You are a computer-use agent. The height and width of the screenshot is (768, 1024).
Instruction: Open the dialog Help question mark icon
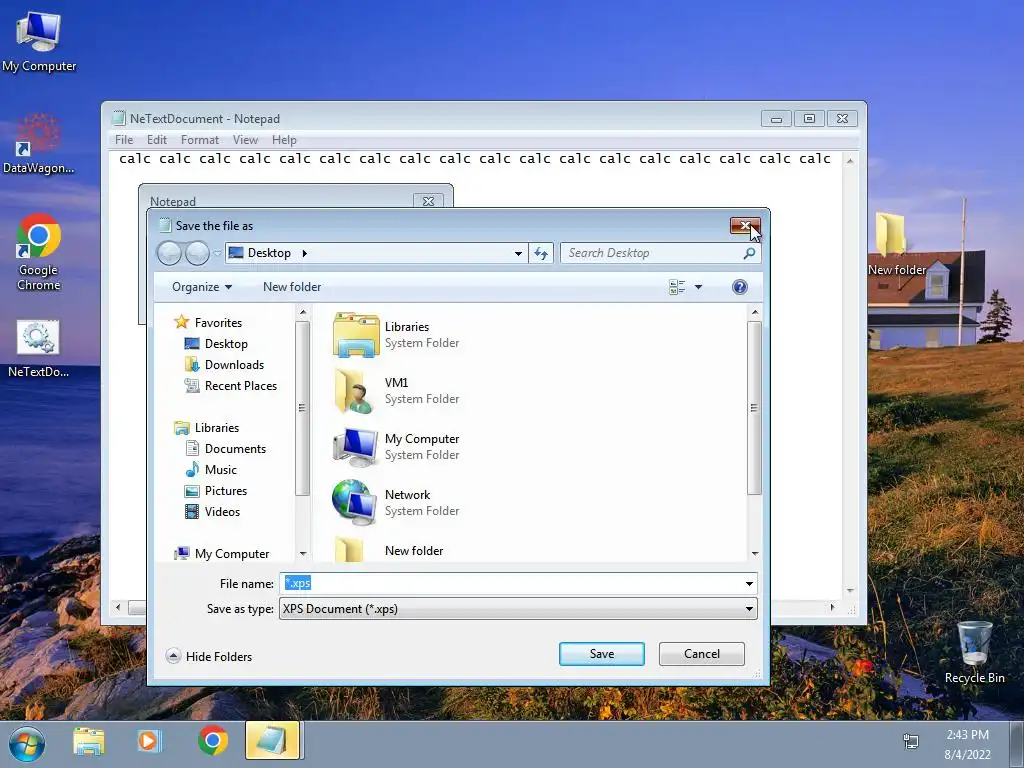[739, 287]
